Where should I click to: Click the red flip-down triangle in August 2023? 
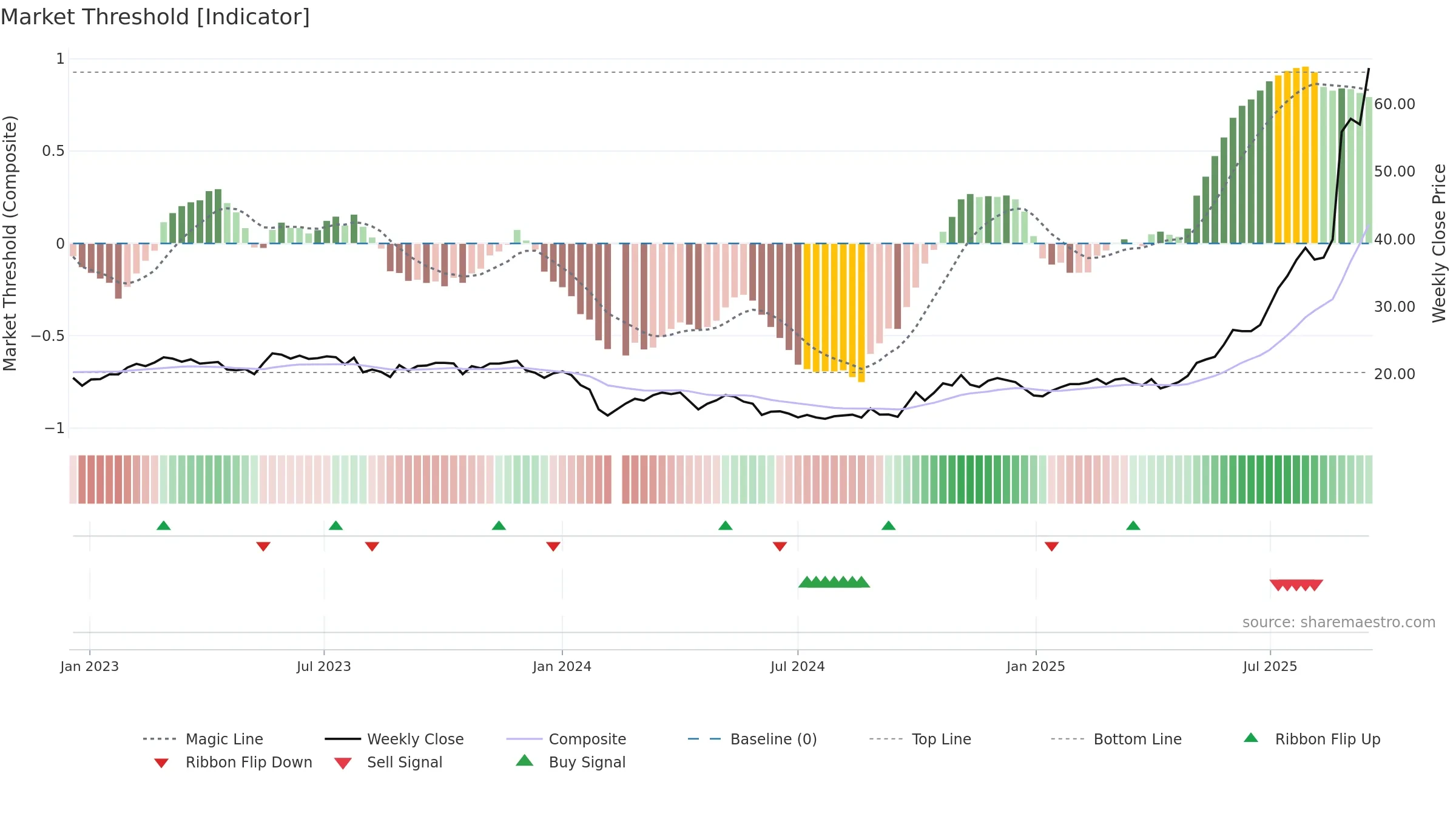[x=372, y=547]
